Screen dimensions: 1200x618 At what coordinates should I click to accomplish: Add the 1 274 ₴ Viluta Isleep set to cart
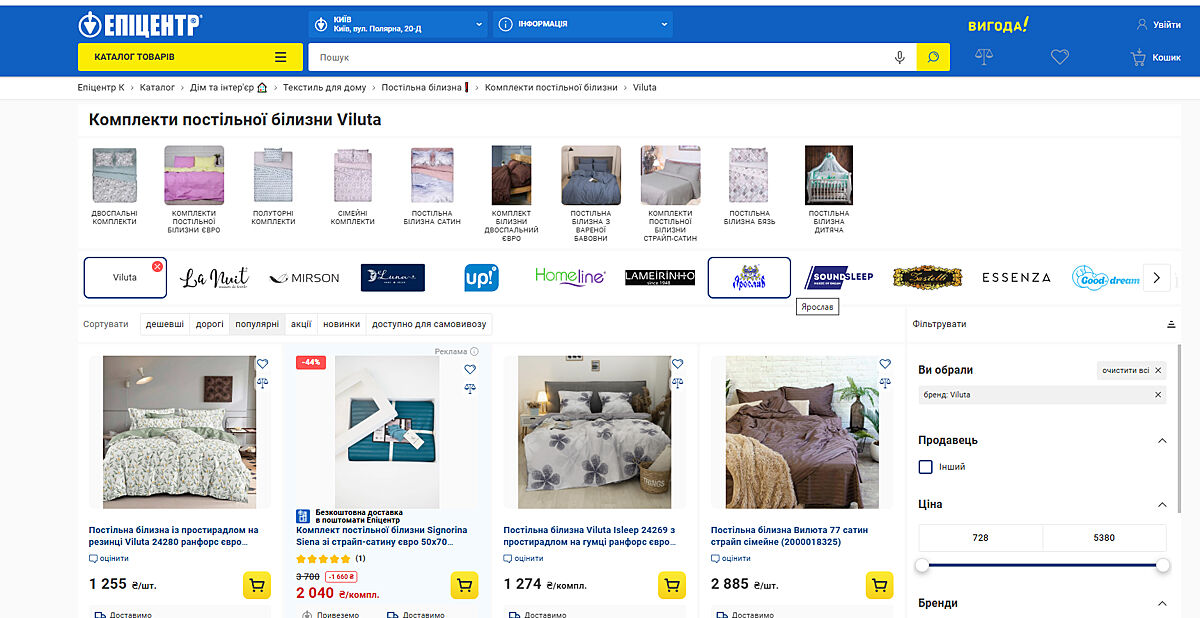(x=671, y=585)
